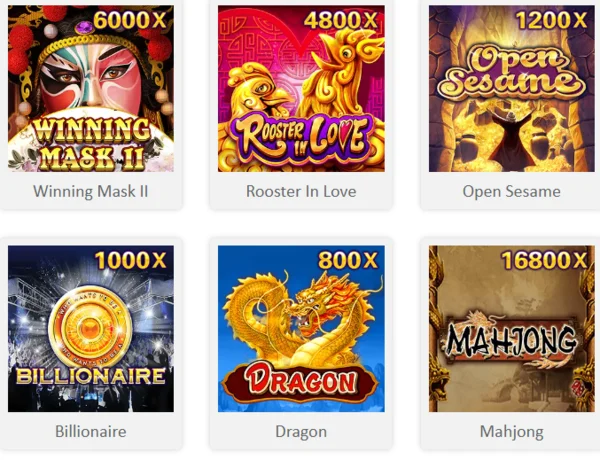
Task: Click the 16800X multiplier badge
Action: pyautogui.click(x=544, y=261)
